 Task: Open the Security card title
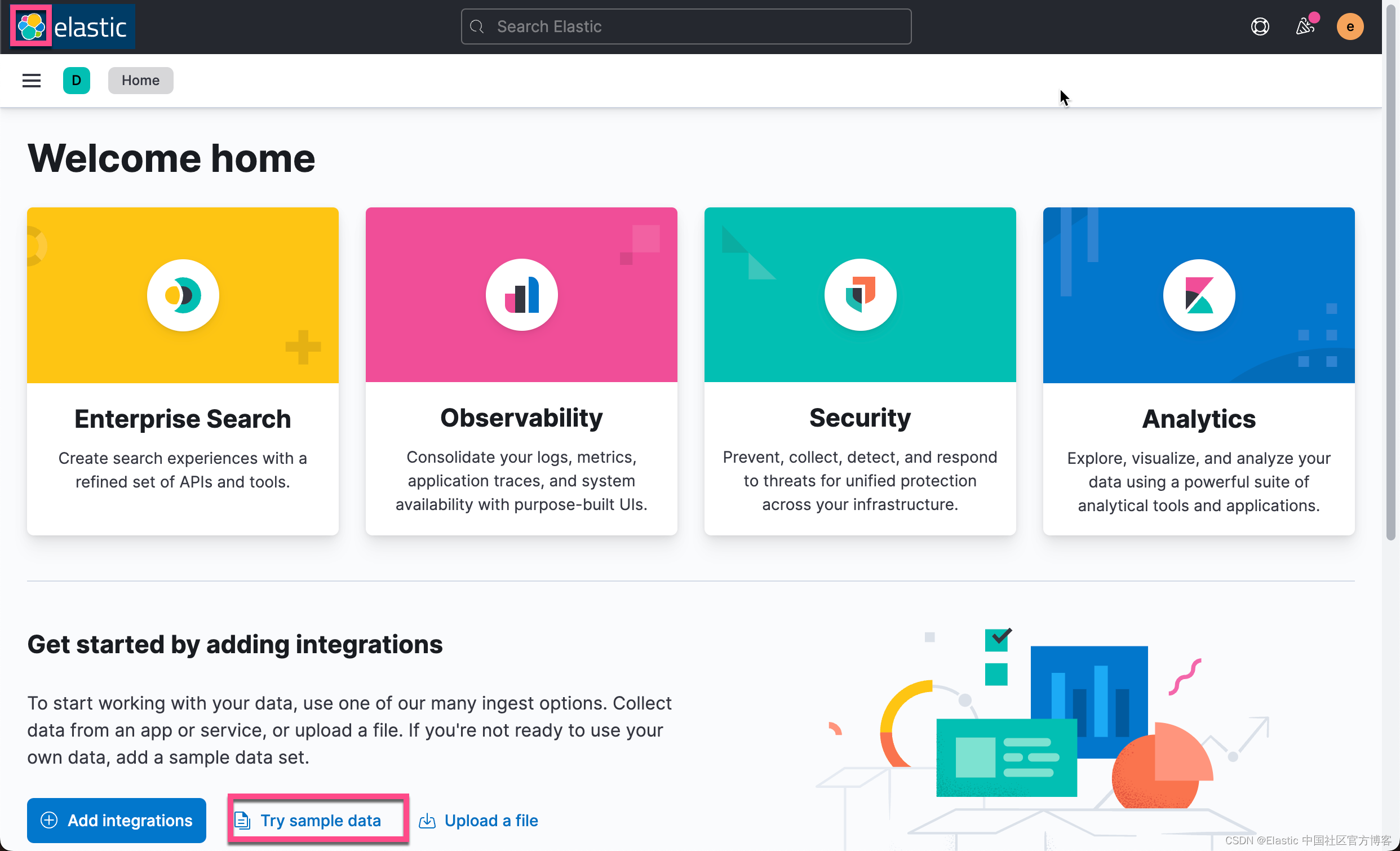[x=860, y=418]
